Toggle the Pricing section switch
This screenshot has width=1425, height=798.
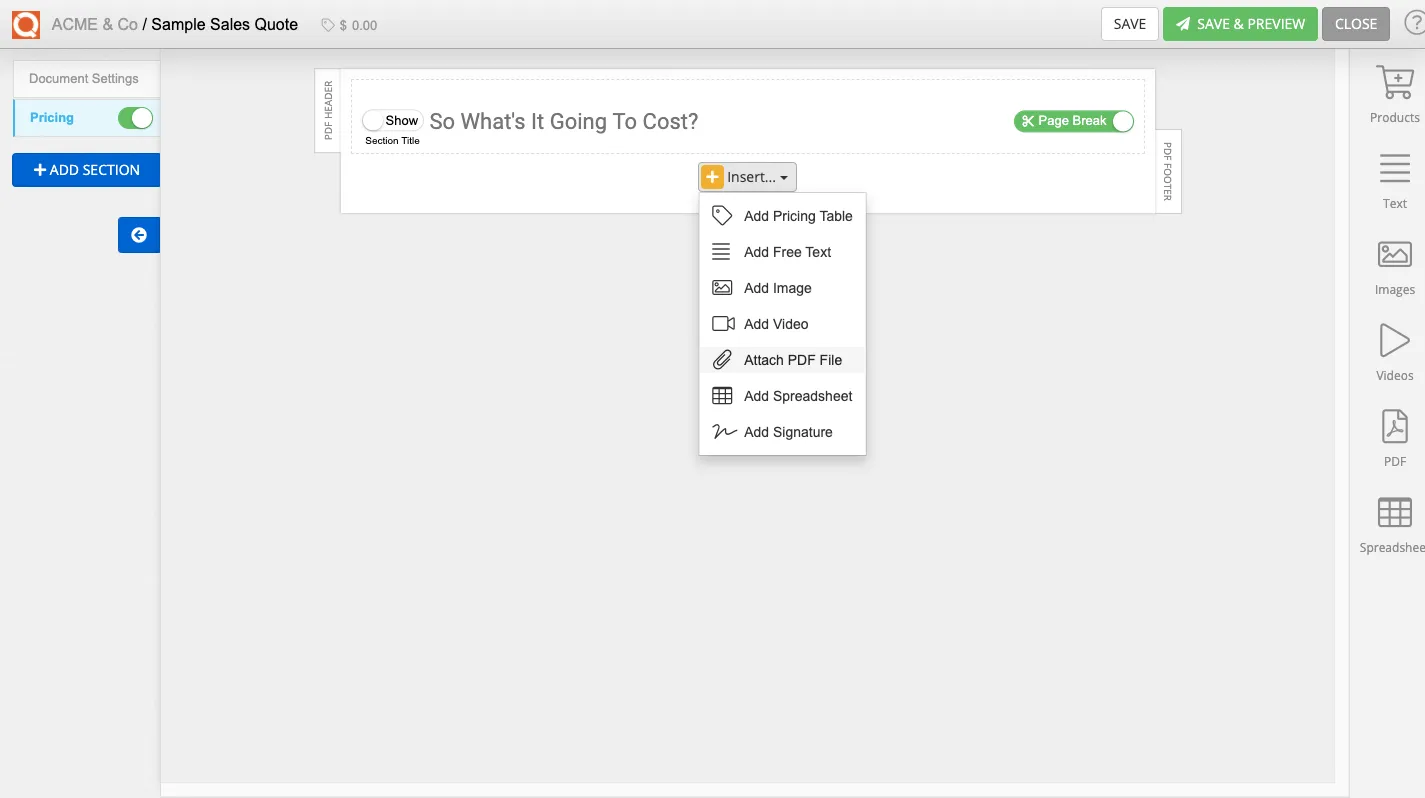point(135,118)
